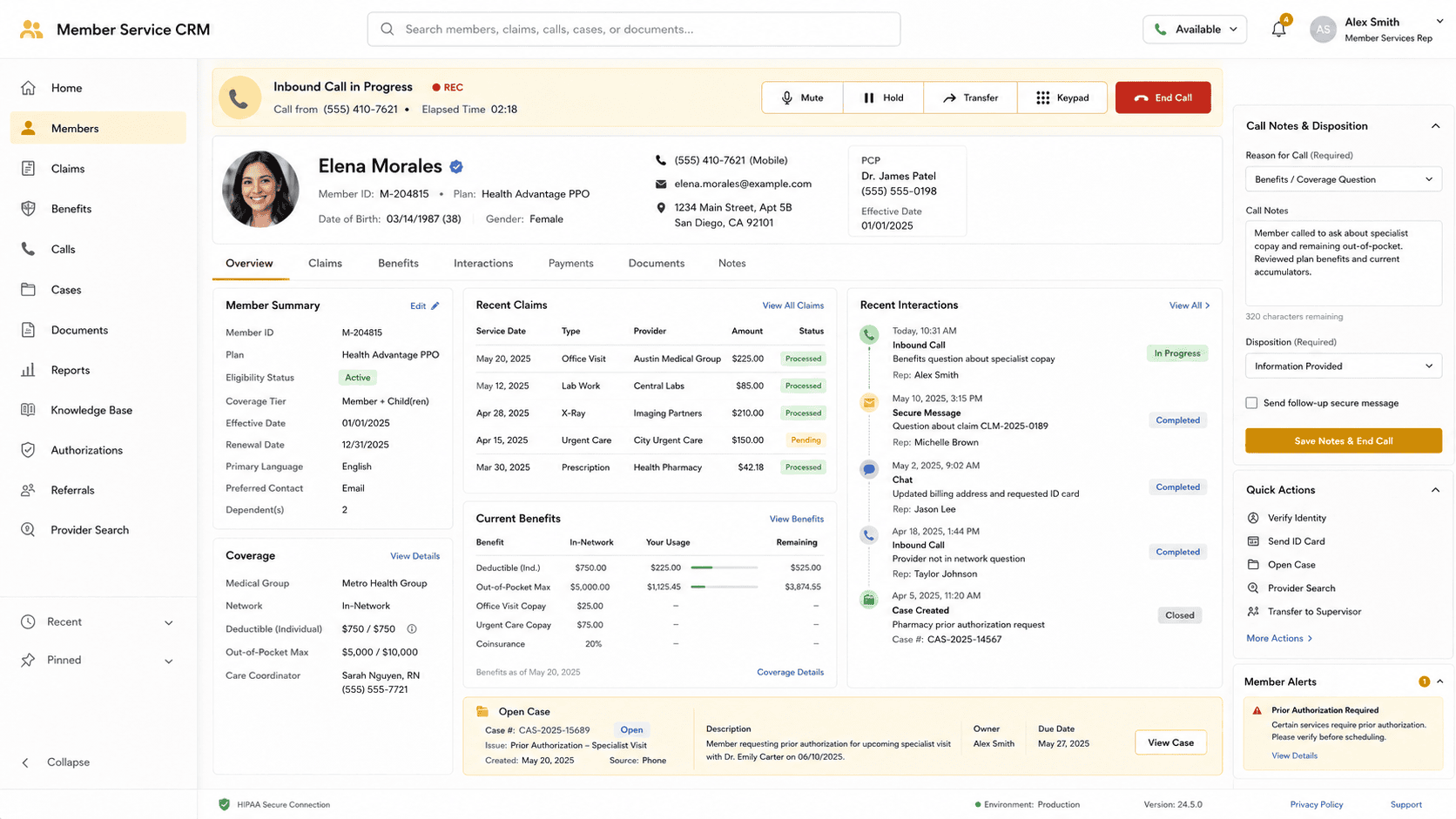Image resolution: width=1456 pixels, height=819 pixels.
Task: Open the notifications bell
Action: pos(1278,30)
